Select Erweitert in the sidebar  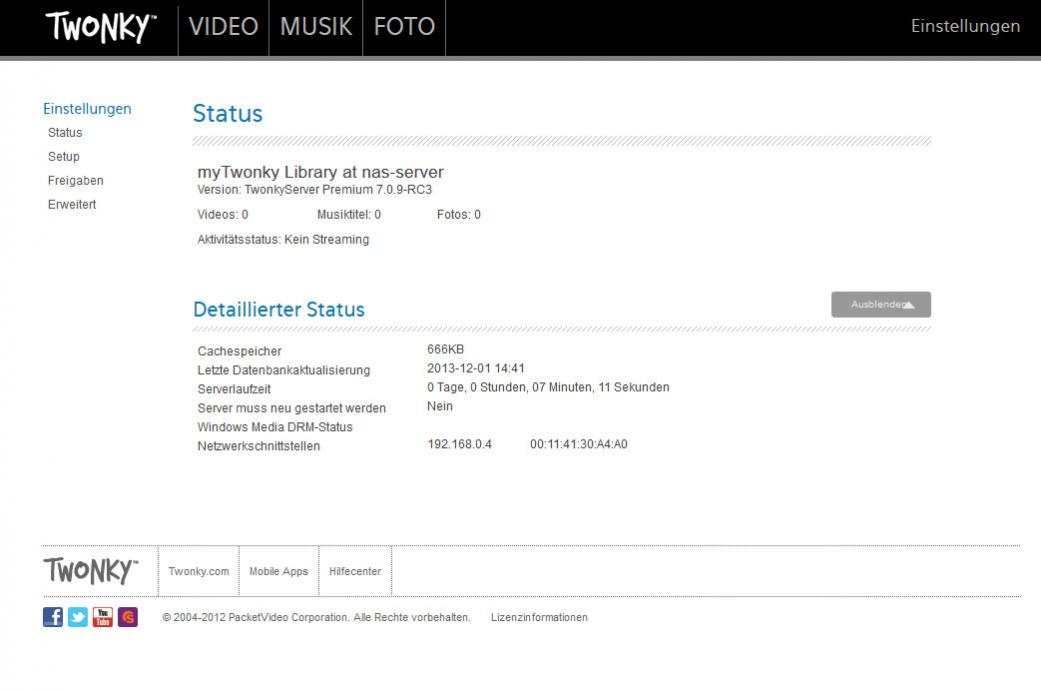tap(72, 205)
